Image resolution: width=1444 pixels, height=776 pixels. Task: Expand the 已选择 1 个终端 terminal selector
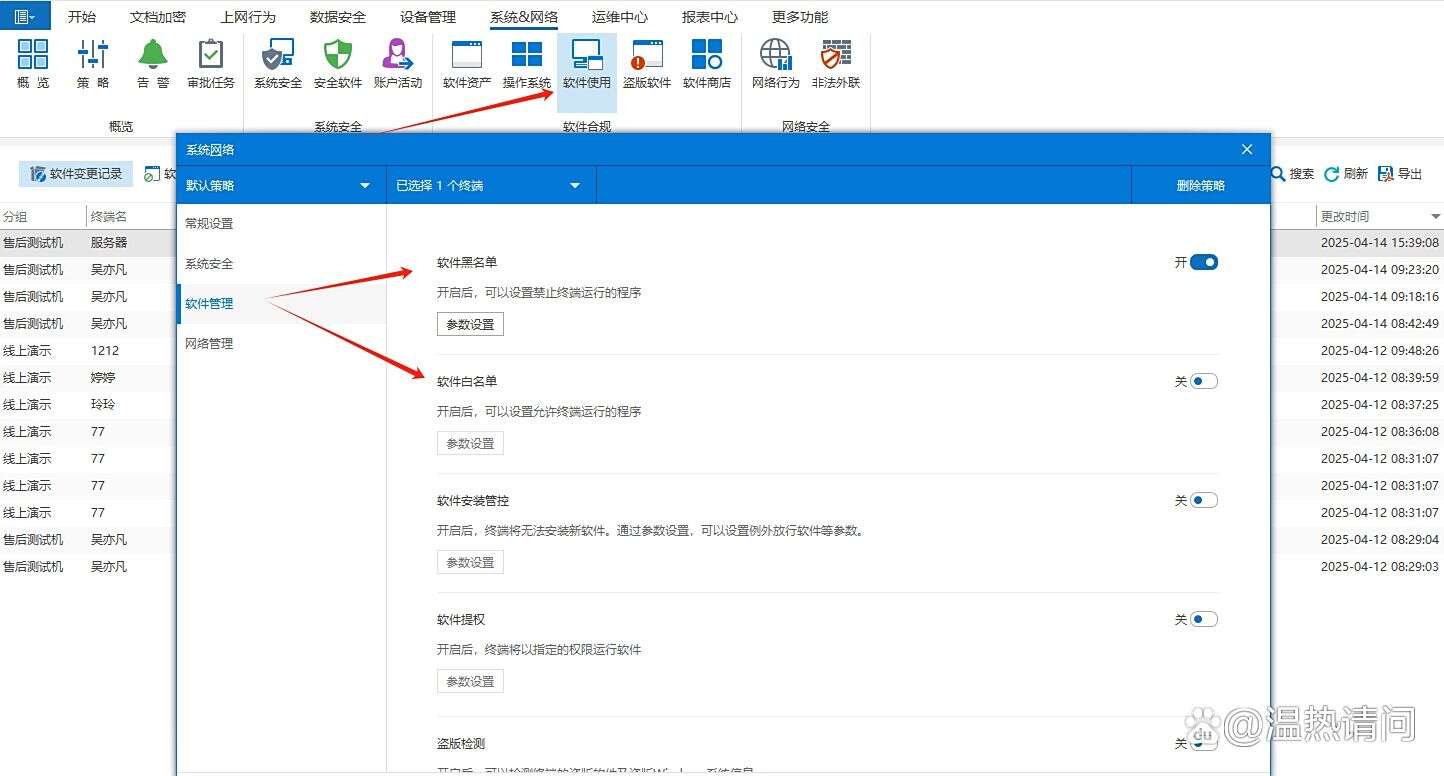click(x=490, y=184)
